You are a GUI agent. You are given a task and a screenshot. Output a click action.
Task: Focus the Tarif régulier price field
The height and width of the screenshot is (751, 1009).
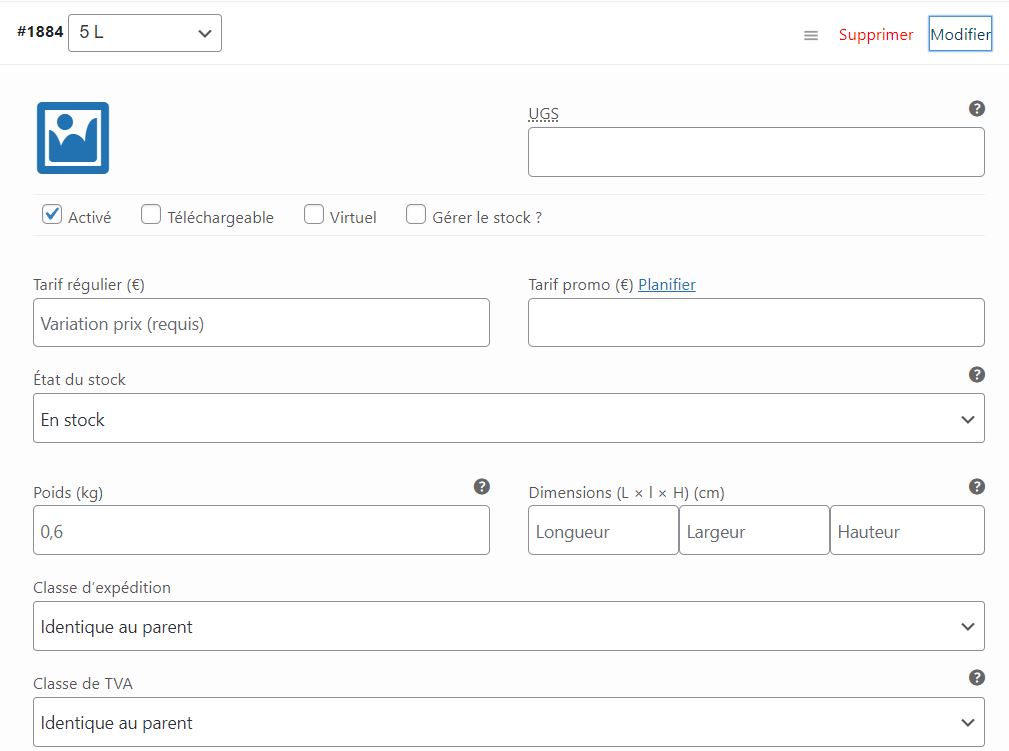click(261, 323)
